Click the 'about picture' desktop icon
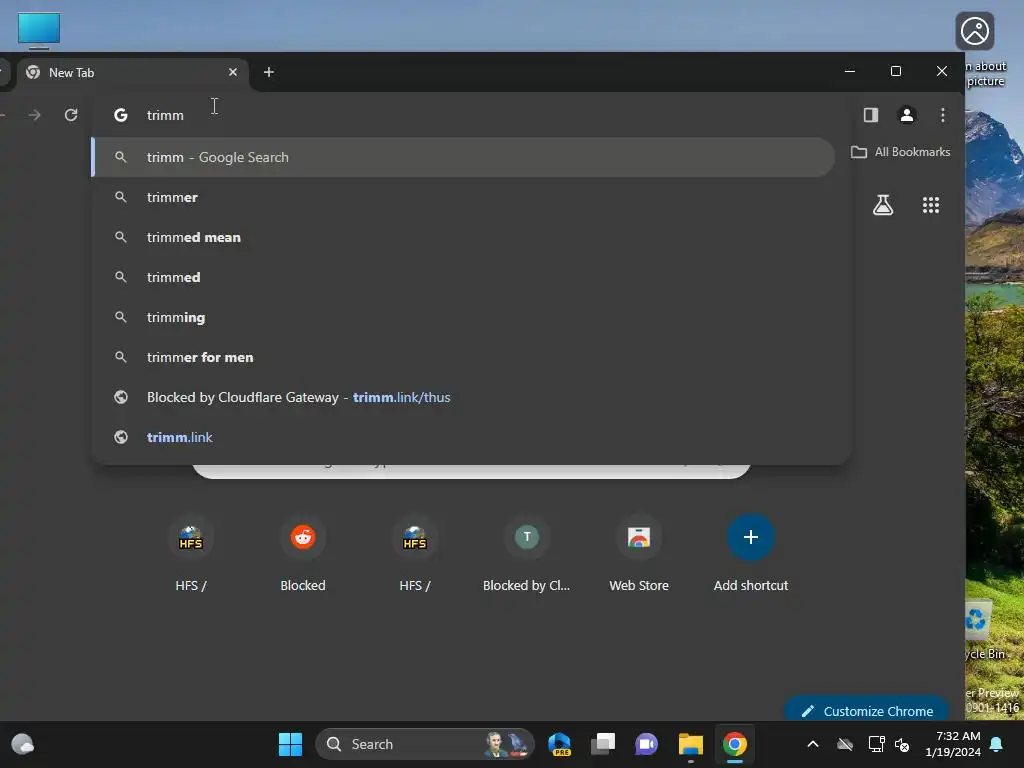 click(x=980, y=49)
